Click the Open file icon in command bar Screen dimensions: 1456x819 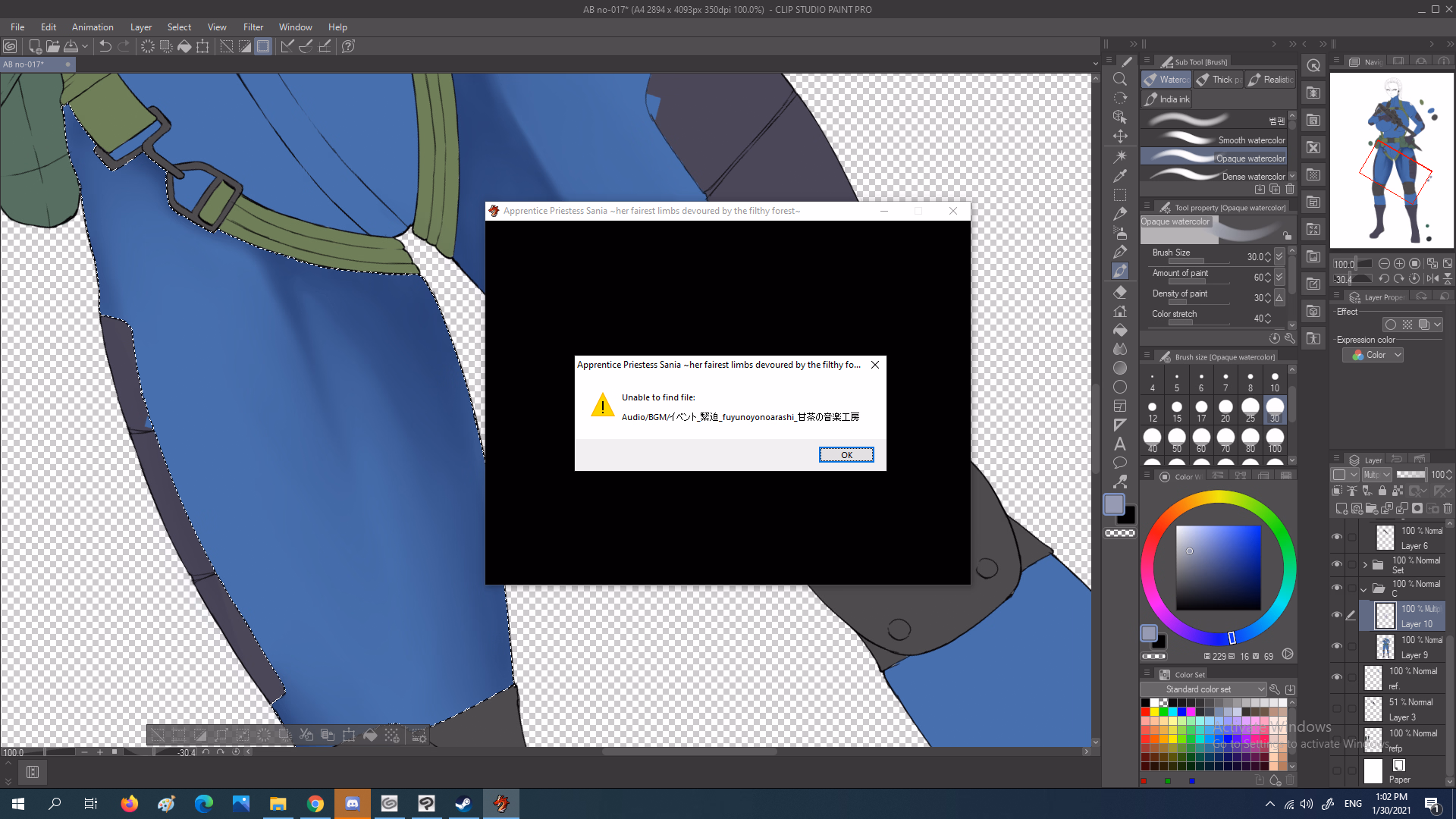tap(52, 46)
